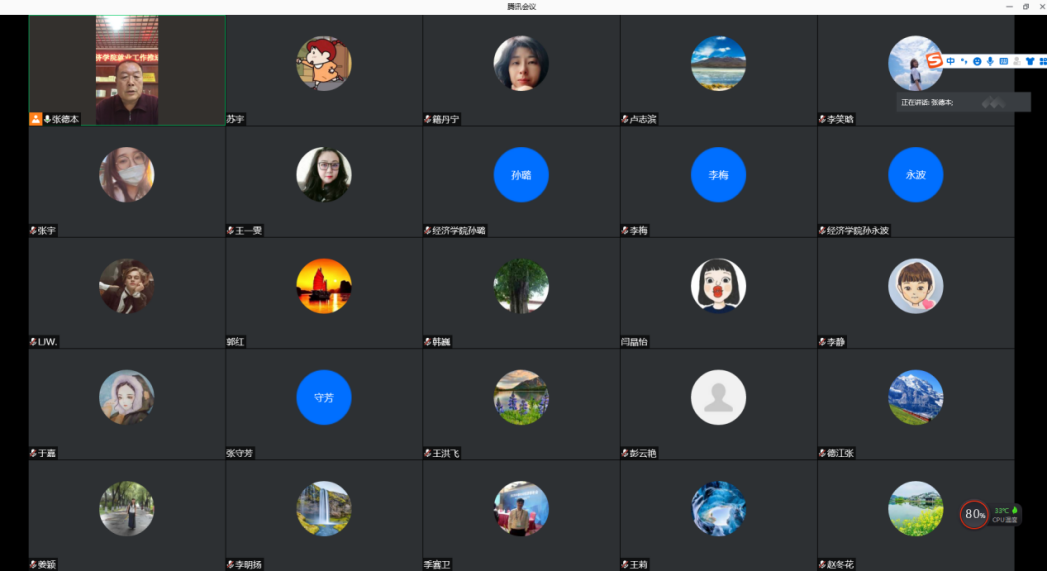
Task: Click the muted mic icon beside 张宇
Action: [33, 231]
